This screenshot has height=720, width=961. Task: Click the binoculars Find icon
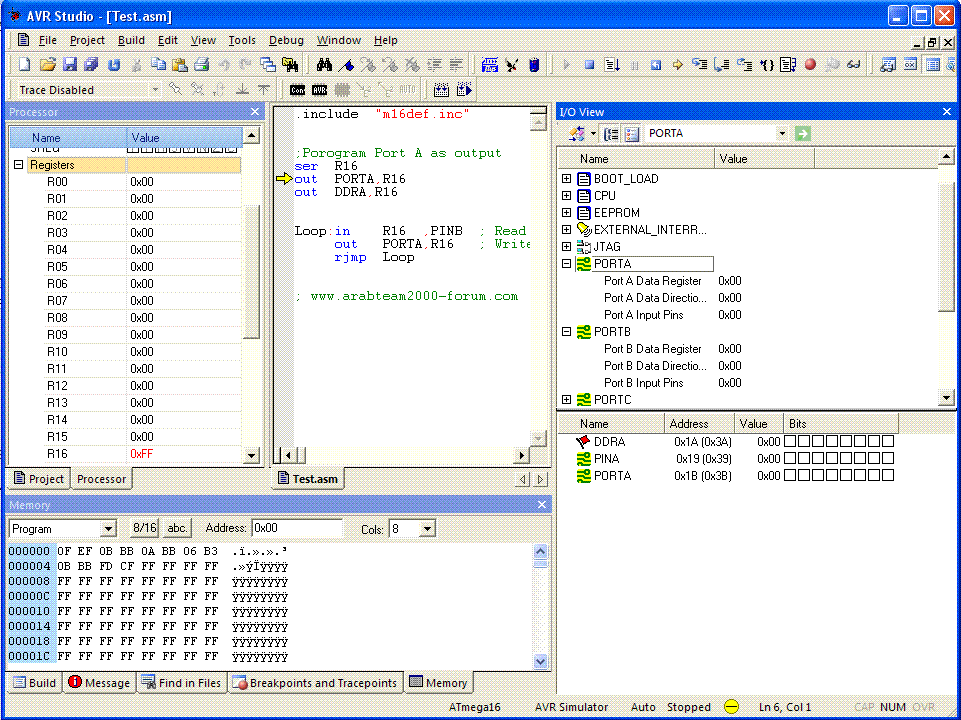(x=324, y=64)
